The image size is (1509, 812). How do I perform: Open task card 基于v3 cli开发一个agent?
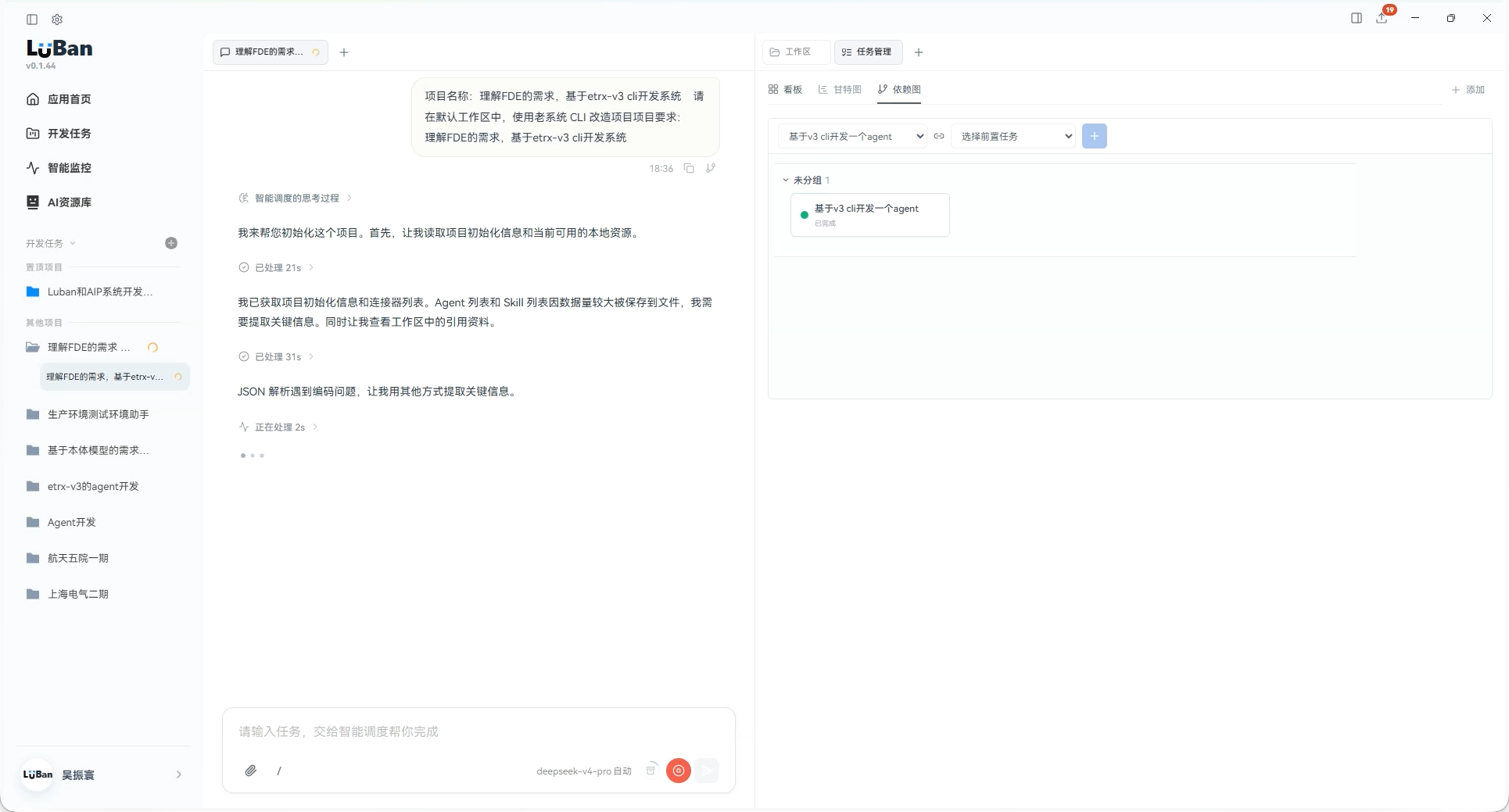pyautogui.click(x=870, y=215)
